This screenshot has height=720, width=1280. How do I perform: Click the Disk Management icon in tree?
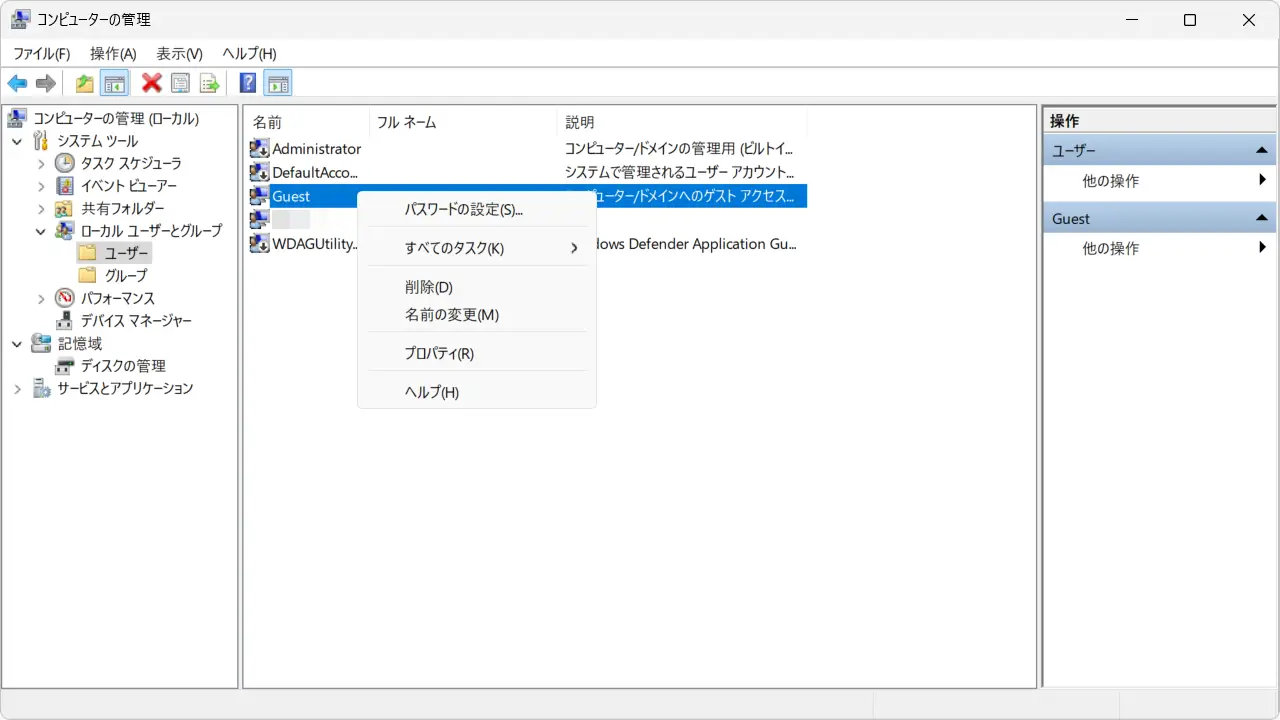tap(65, 366)
